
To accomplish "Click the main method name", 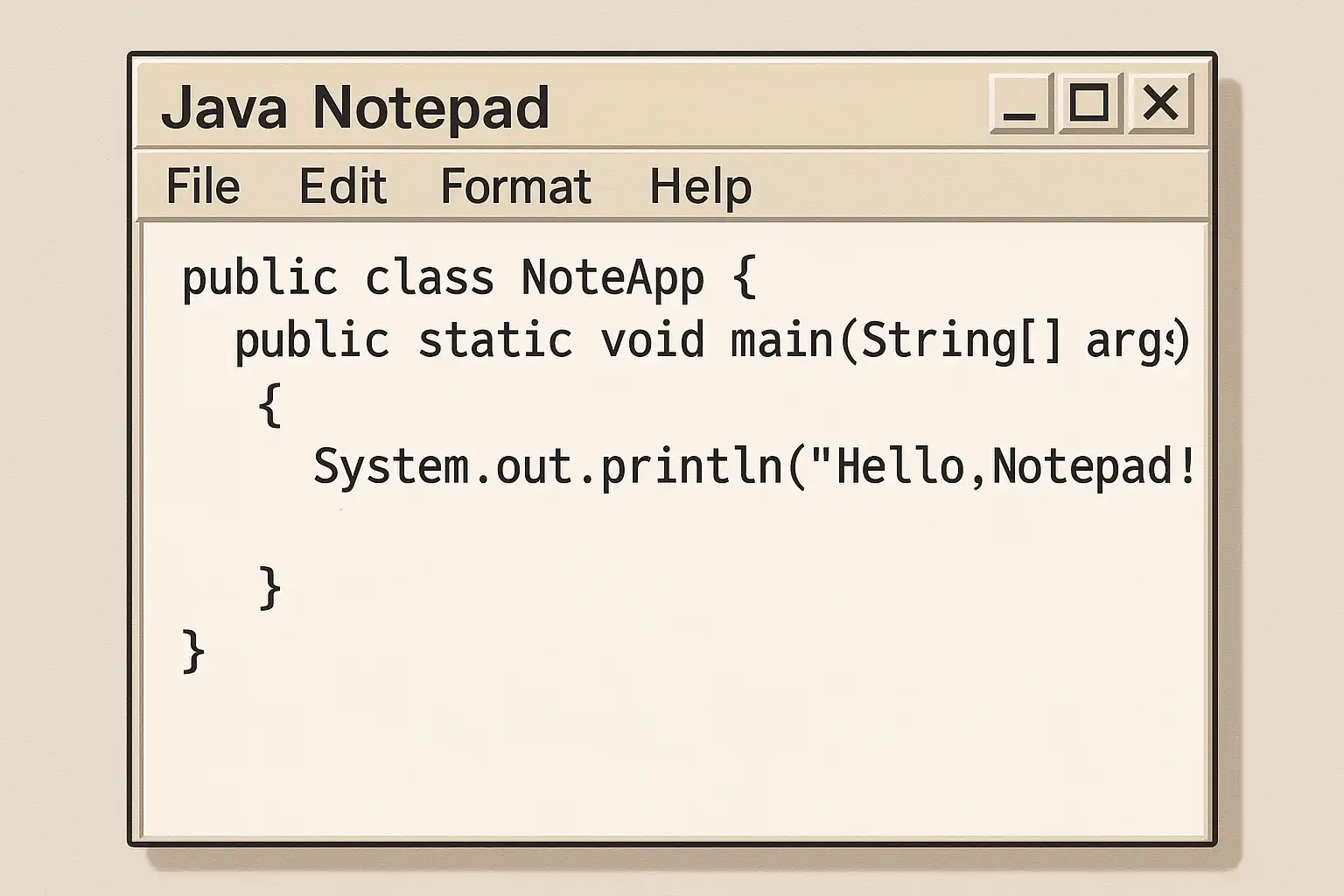I will 782,339.
